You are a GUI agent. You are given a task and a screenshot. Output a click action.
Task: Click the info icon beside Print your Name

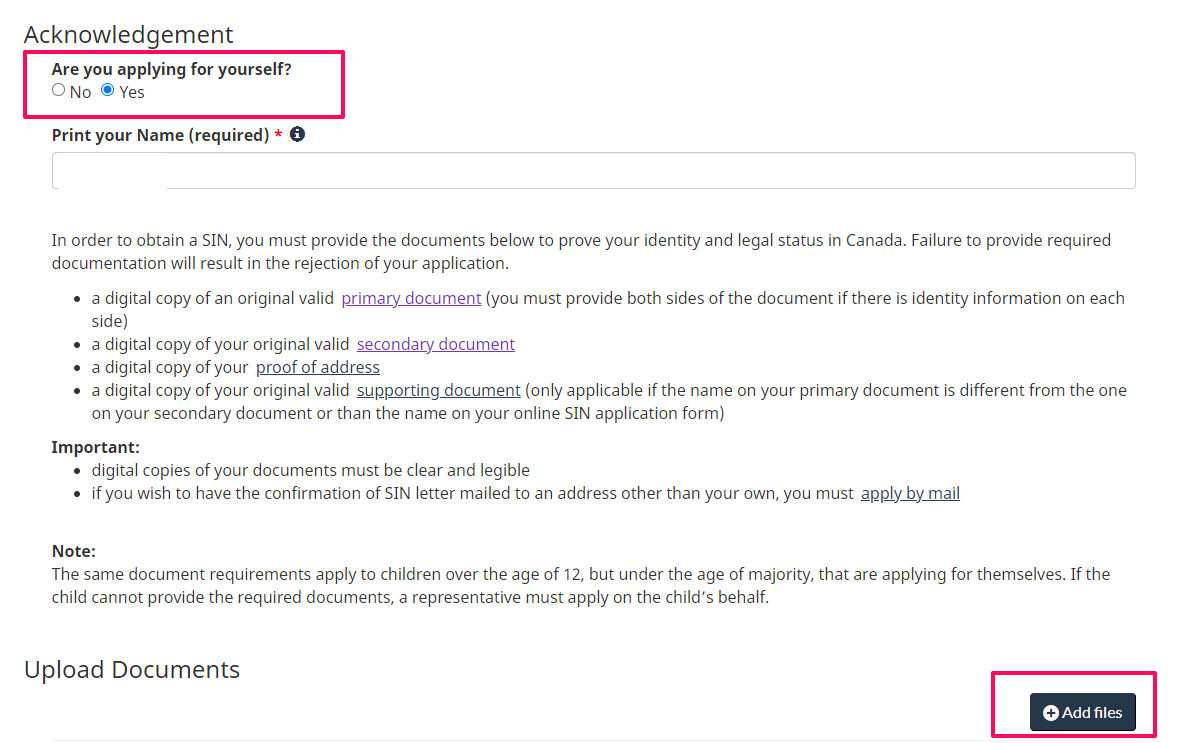297,134
